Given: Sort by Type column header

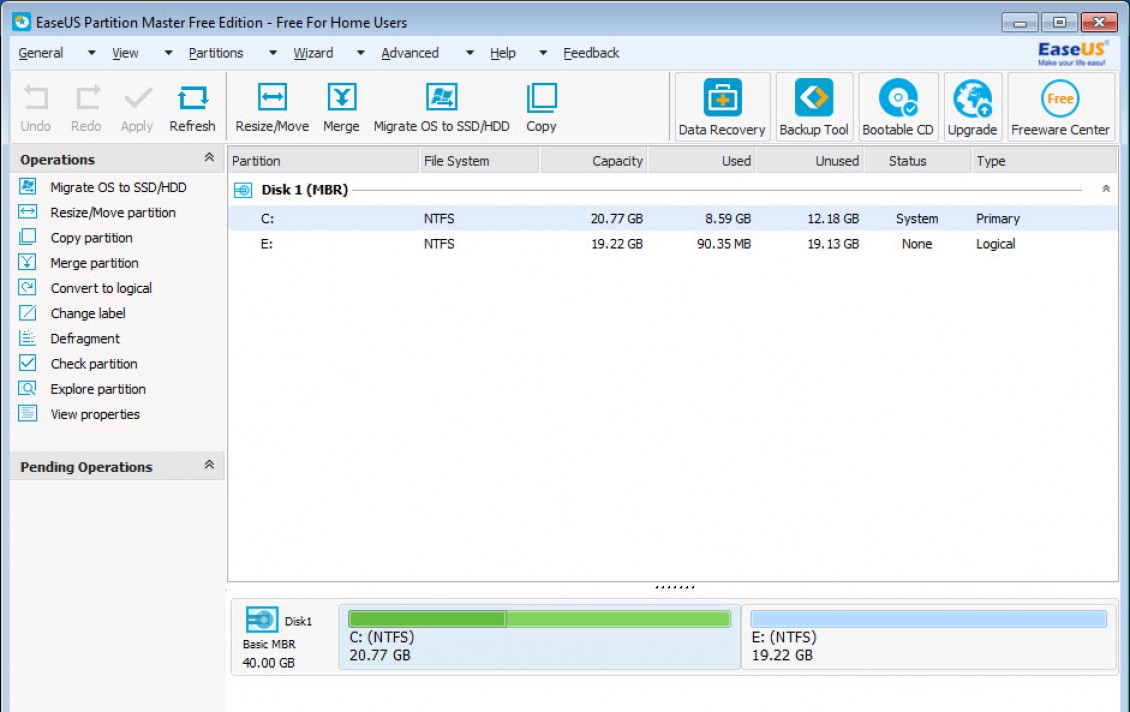Looking at the screenshot, I should pyautogui.click(x=1044, y=161).
